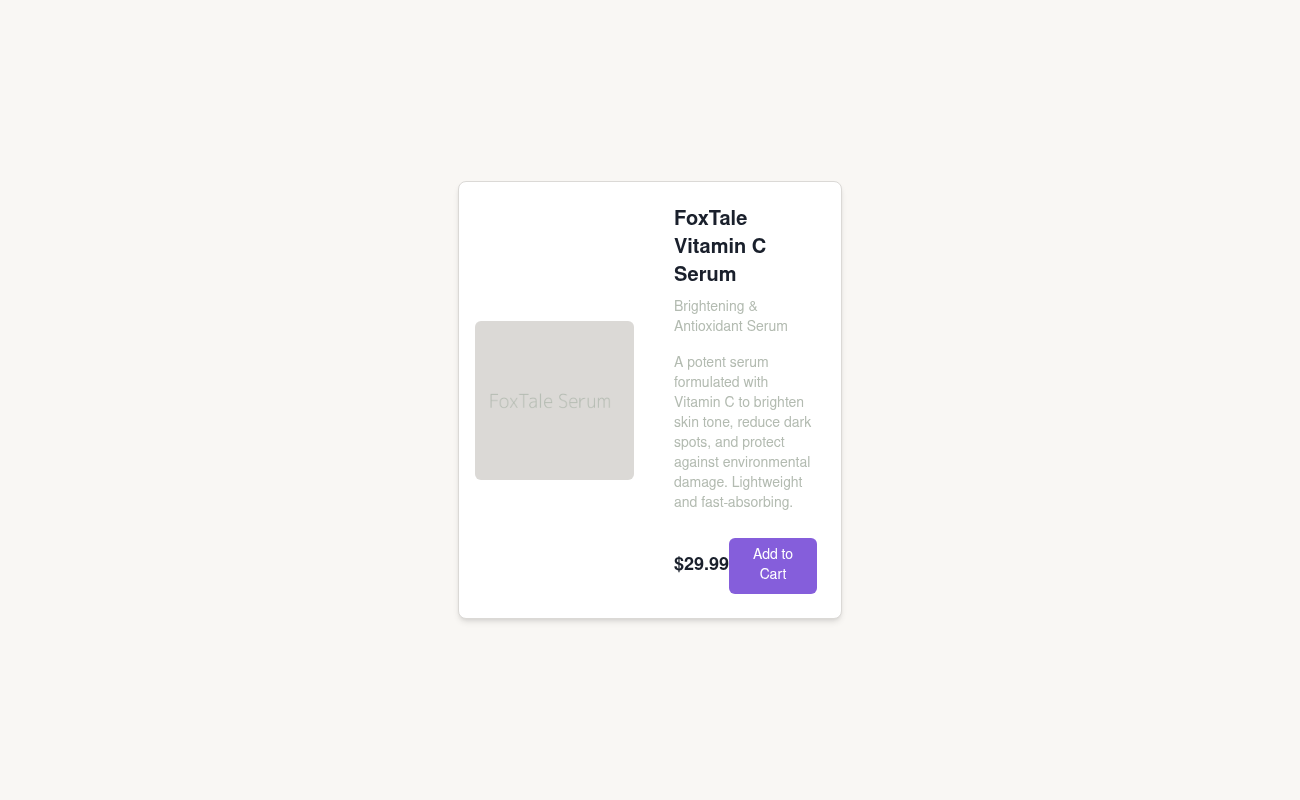Click the word FoxTale in the product title
Image resolution: width=1300 pixels, height=800 pixels.
pyautogui.click(x=710, y=218)
